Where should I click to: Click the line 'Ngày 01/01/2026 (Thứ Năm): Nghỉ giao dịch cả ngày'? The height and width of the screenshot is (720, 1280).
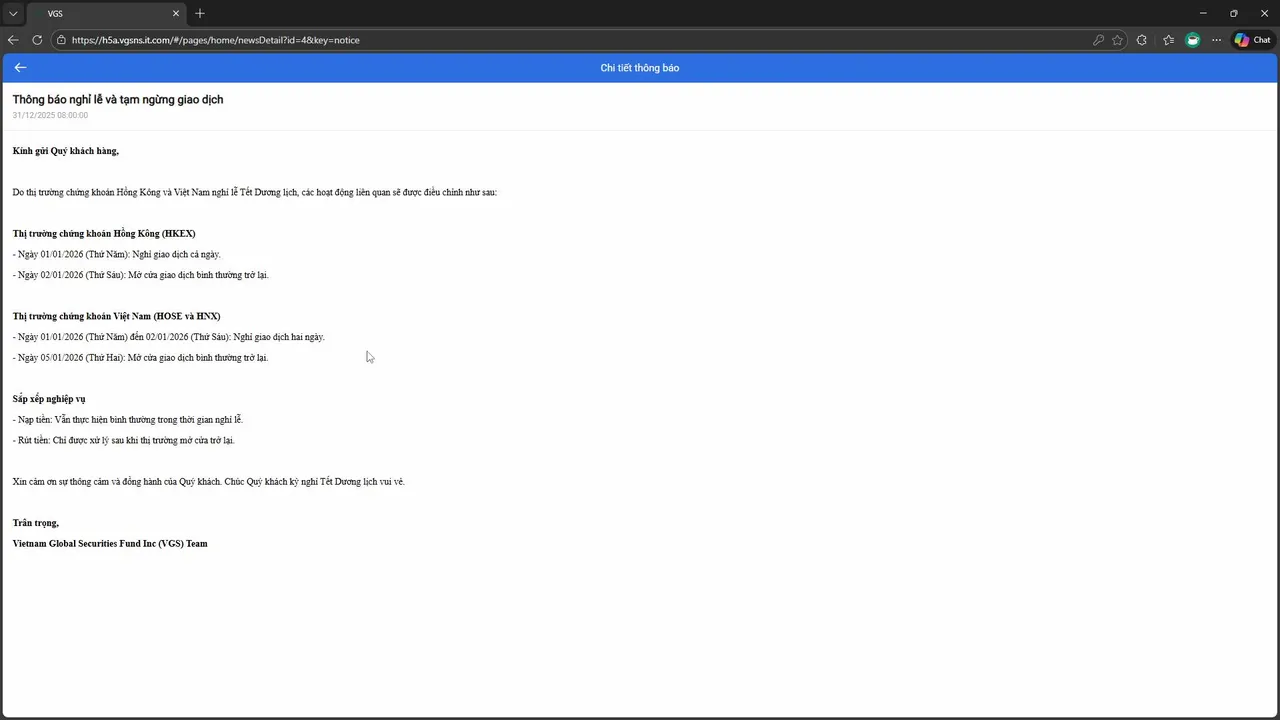(117, 254)
